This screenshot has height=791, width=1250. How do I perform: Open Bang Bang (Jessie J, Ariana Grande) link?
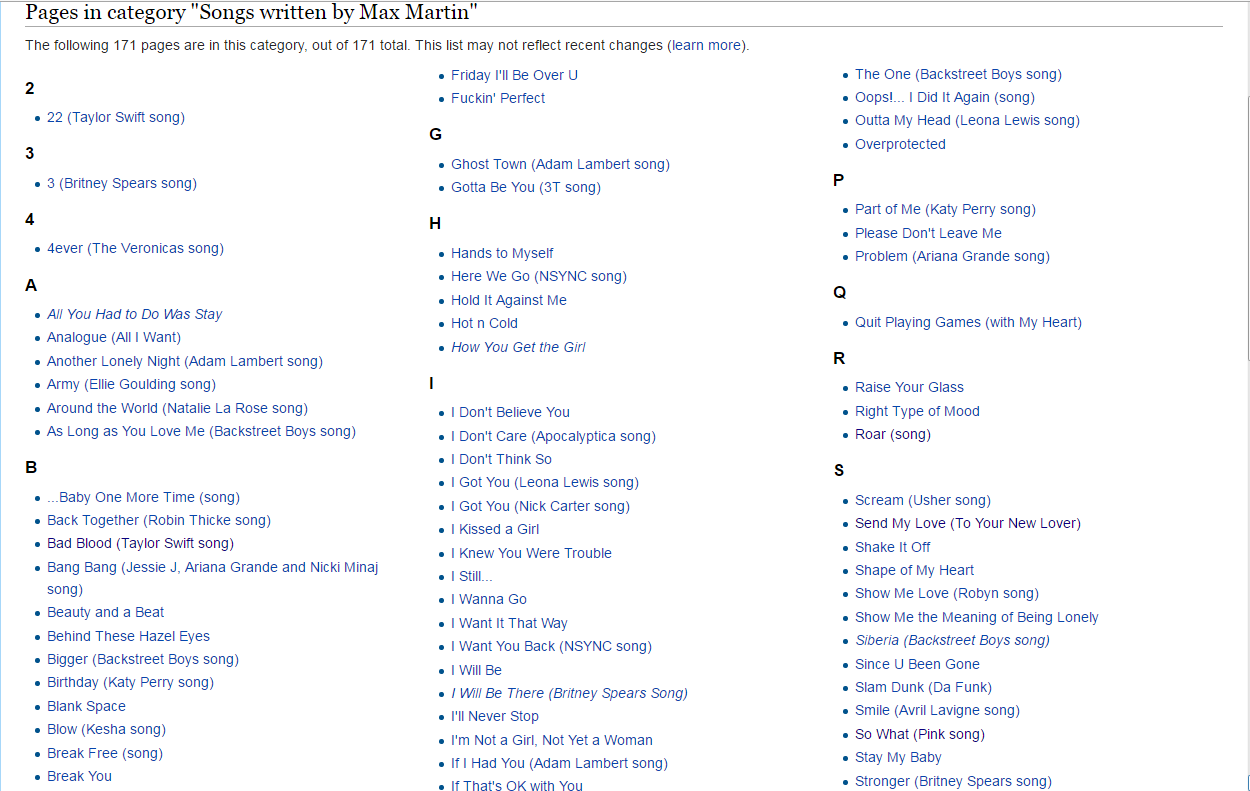click(213, 578)
